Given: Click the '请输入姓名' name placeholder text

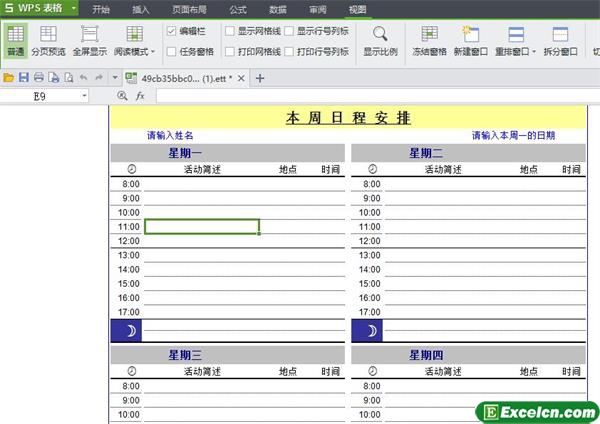Looking at the screenshot, I should (x=170, y=135).
